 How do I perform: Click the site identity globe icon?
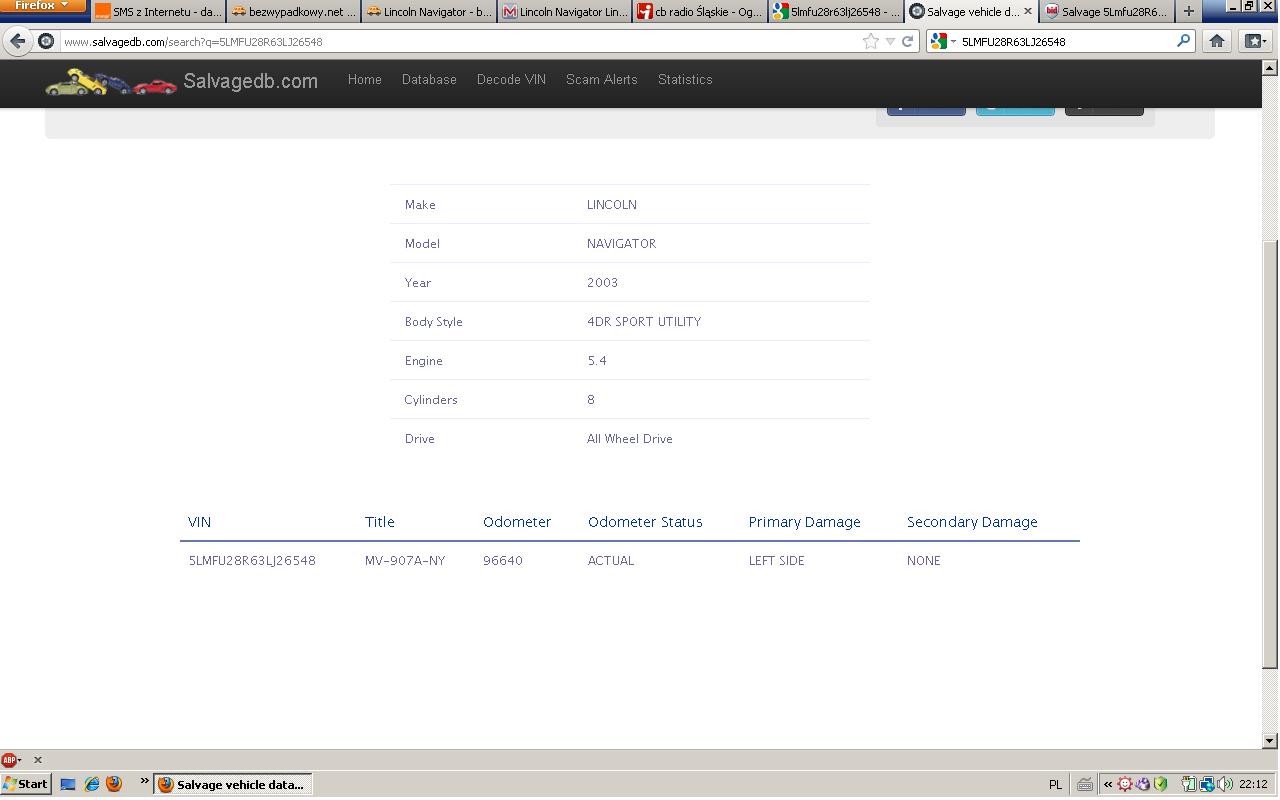[x=46, y=41]
